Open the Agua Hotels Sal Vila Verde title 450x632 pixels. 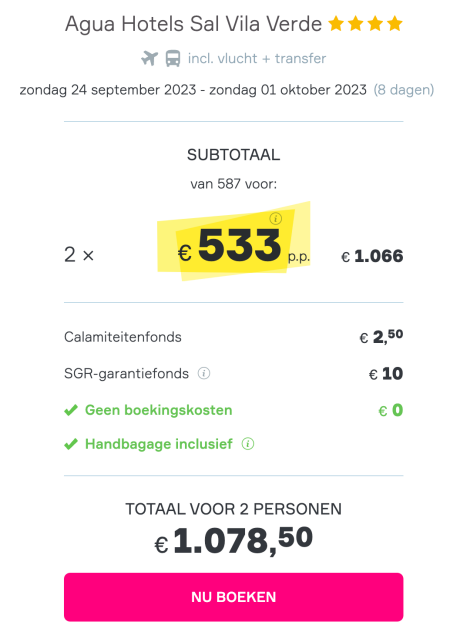pyautogui.click(x=194, y=24)
